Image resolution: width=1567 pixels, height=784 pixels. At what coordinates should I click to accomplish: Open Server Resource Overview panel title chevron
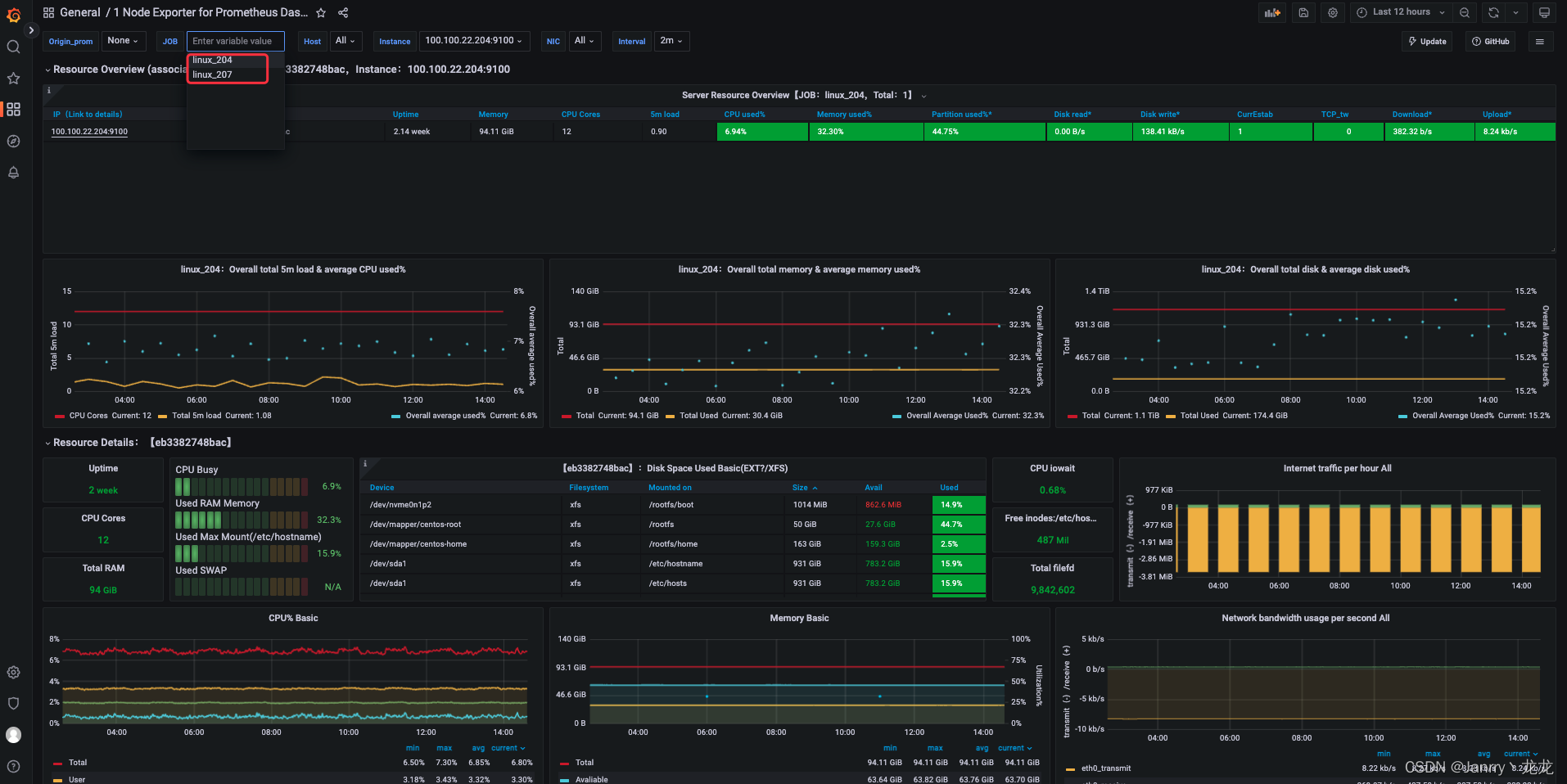924,96
